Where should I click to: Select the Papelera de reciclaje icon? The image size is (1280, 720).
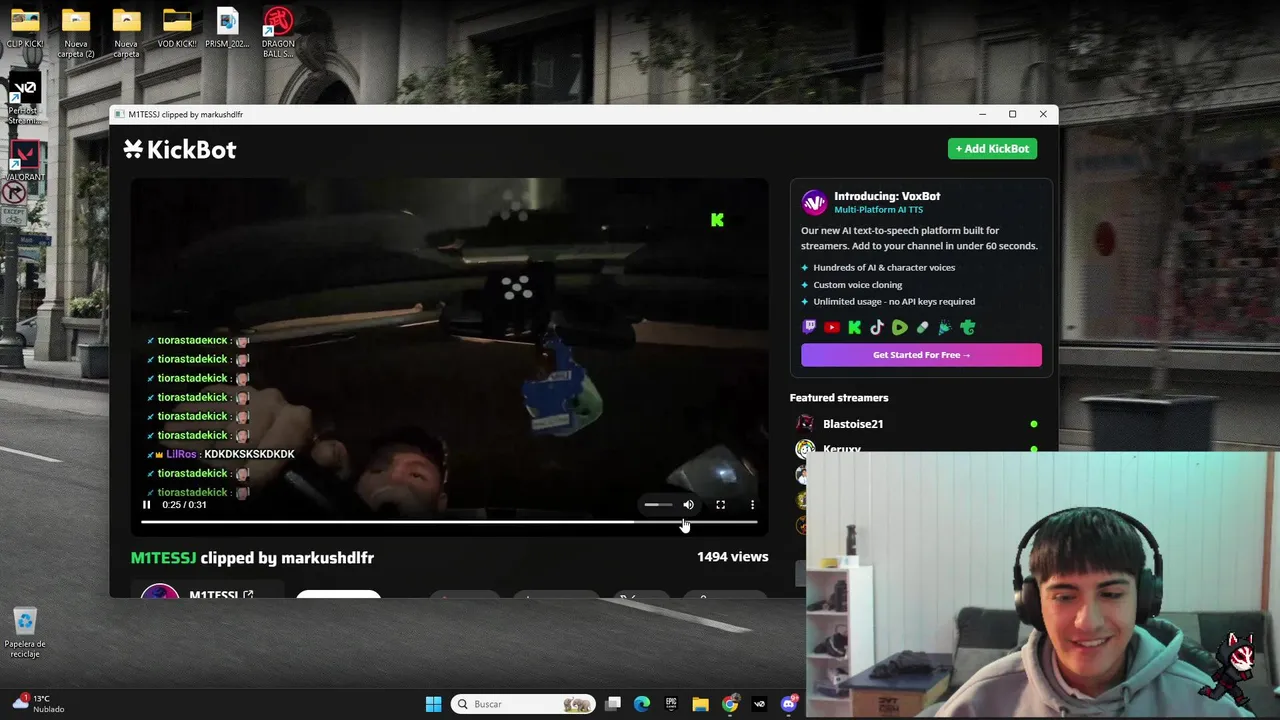click(25, 633)
